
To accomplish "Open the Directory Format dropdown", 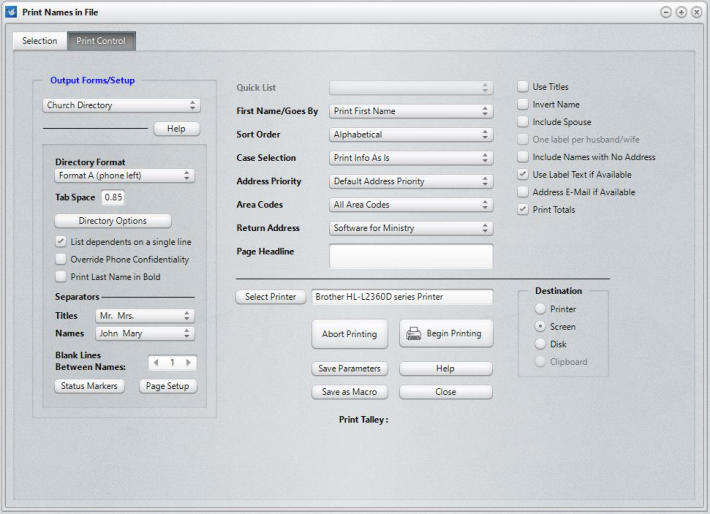I will tap(124, 175).
